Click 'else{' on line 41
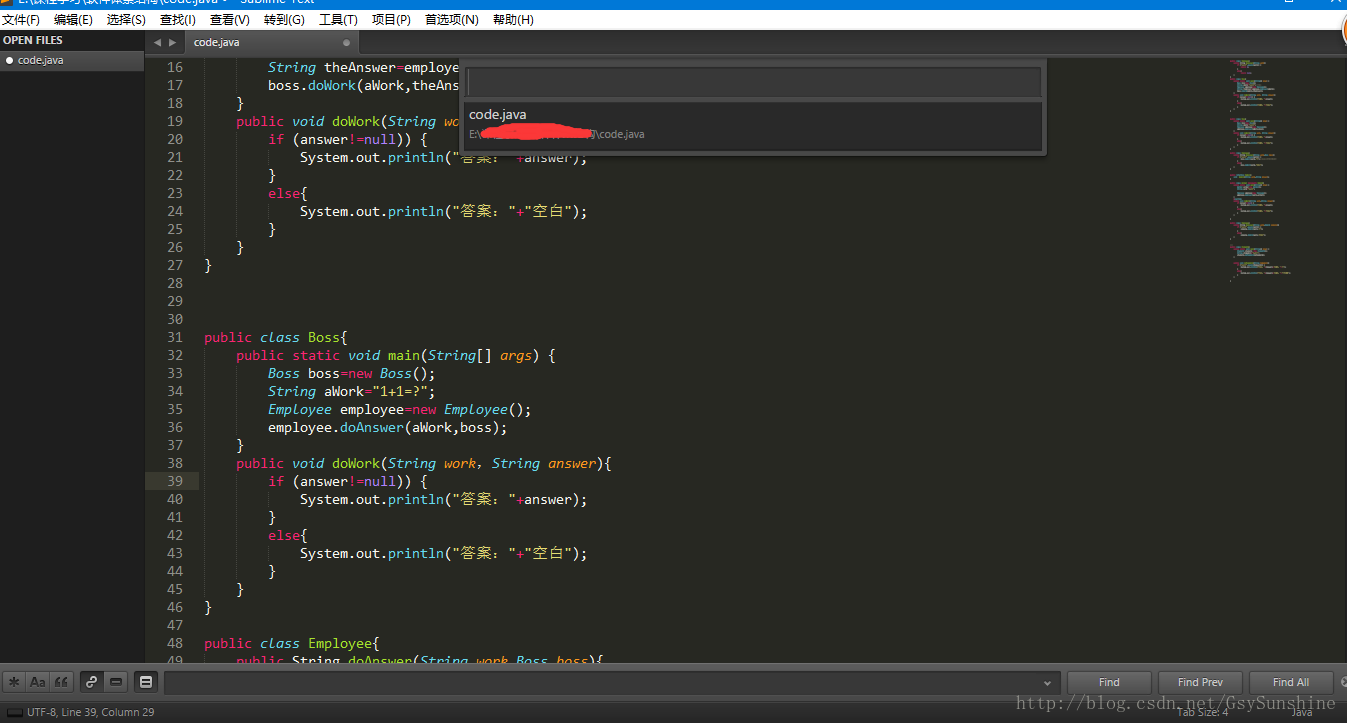 pyautogui.click(x=288, y=535)
